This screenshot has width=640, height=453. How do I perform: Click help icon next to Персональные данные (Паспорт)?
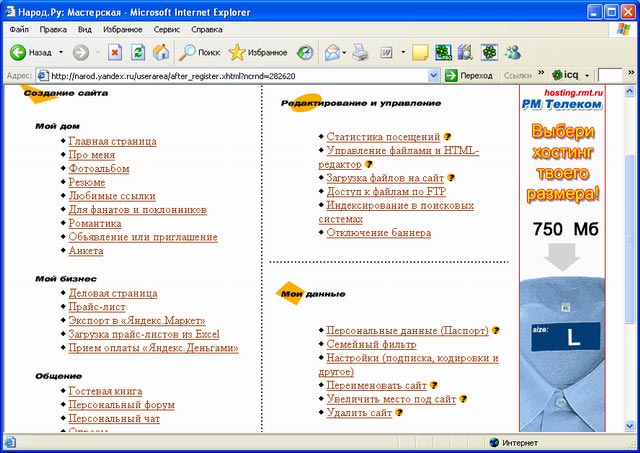[496, 330]
